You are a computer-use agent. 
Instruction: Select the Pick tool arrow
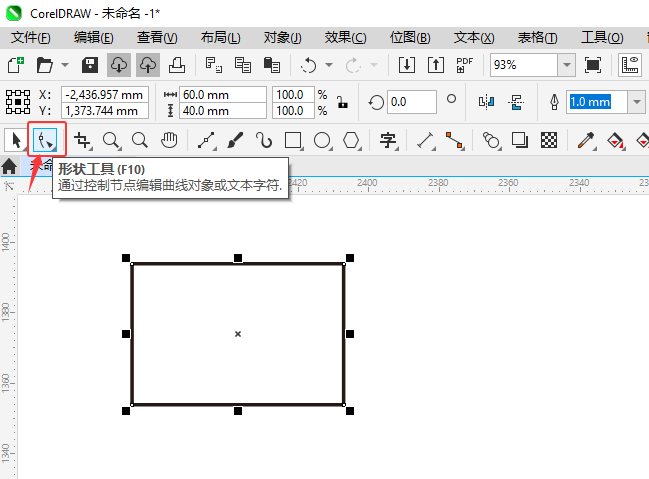tap(16, 140)
